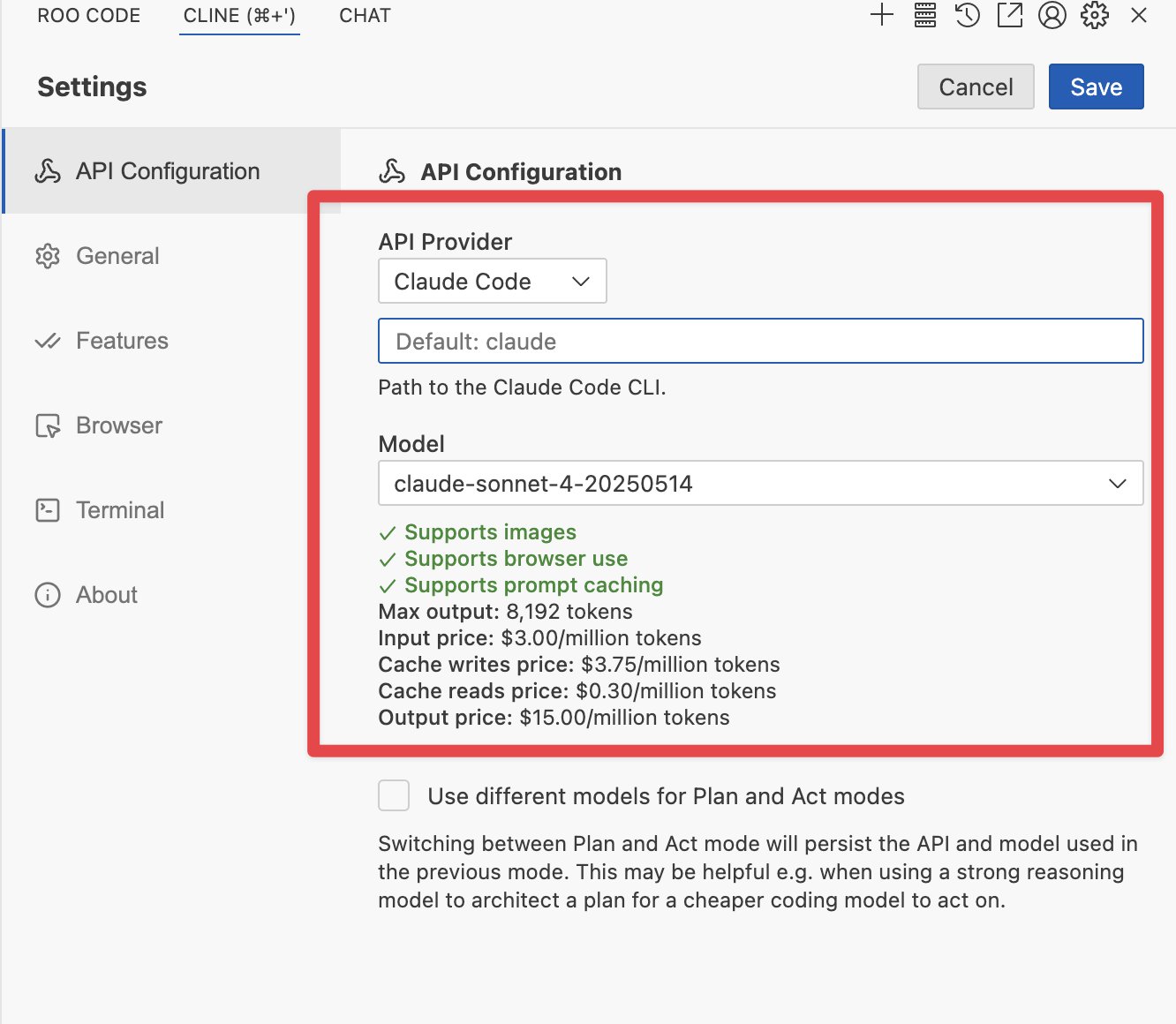Select the CLINE tab
This screenshot has width=1176, height=1024.
tap(239, 16)
